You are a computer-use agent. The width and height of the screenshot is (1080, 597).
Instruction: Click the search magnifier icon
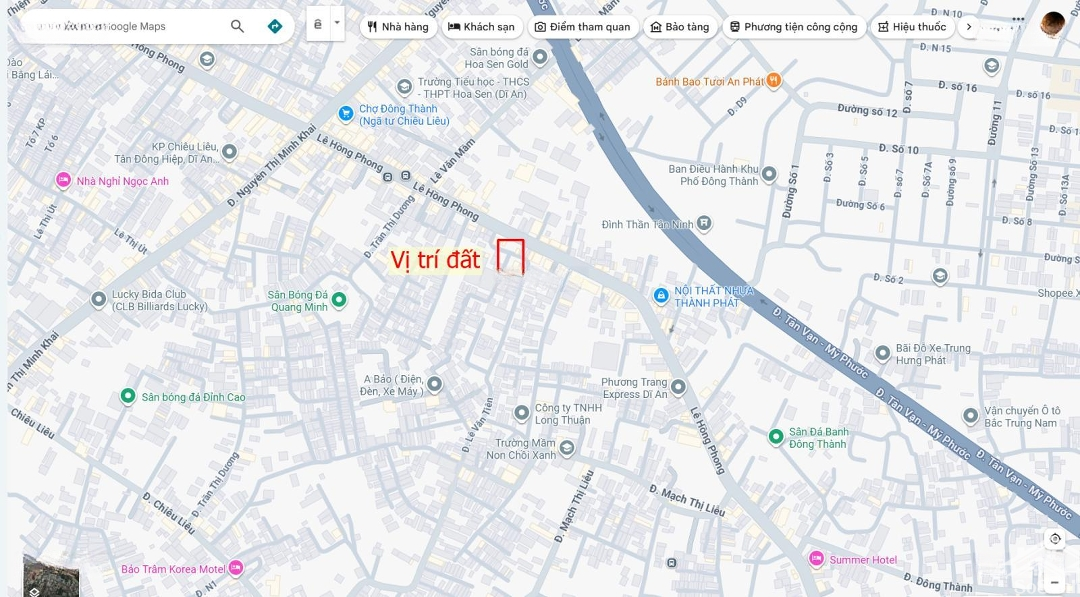click(x=237, y=26)
